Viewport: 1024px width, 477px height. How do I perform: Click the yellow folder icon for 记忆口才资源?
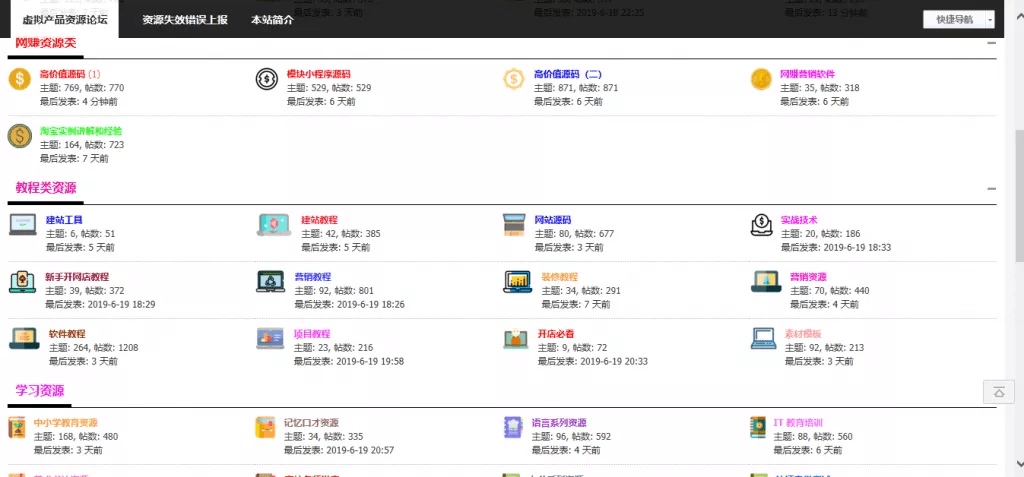click(x=263, y=427)
